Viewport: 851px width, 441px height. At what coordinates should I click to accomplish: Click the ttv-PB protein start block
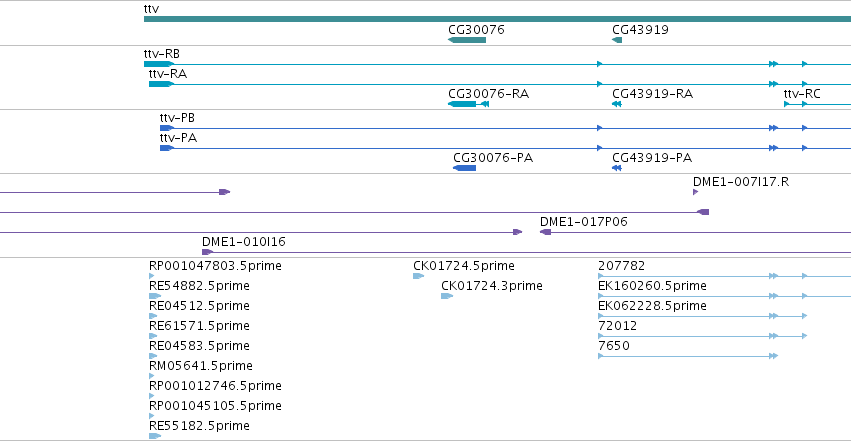coord(167,128)
